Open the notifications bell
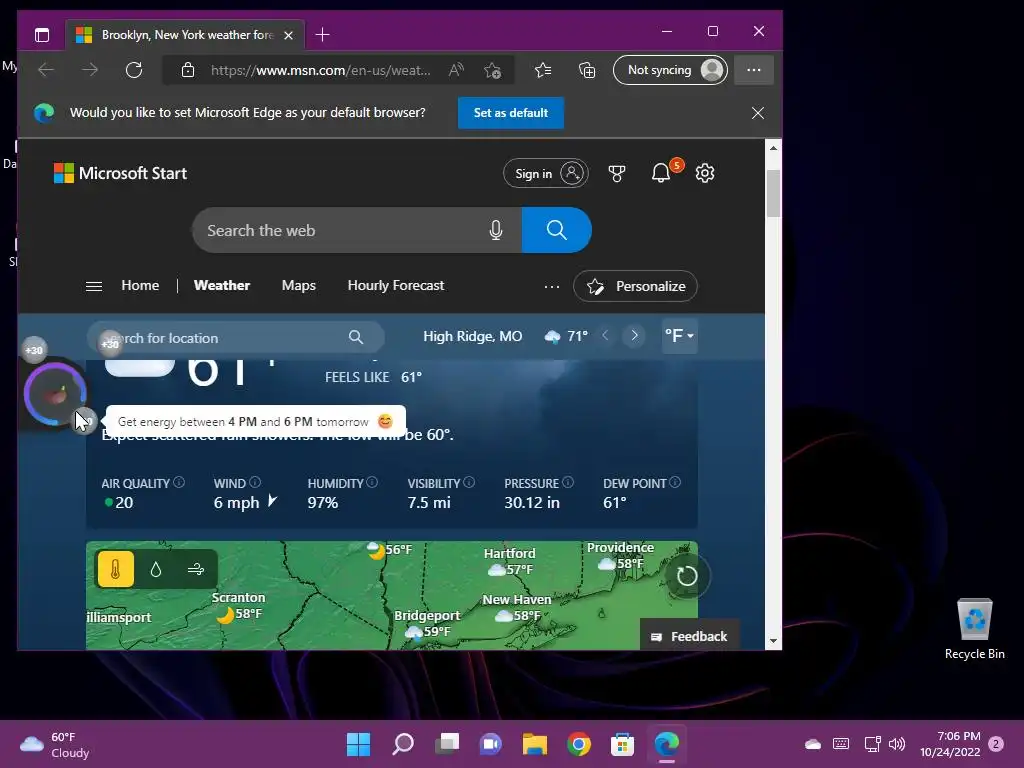Image resolution: width=1024 pixels, height=768 pixels. pyautogui.click(x=661, y=173)
